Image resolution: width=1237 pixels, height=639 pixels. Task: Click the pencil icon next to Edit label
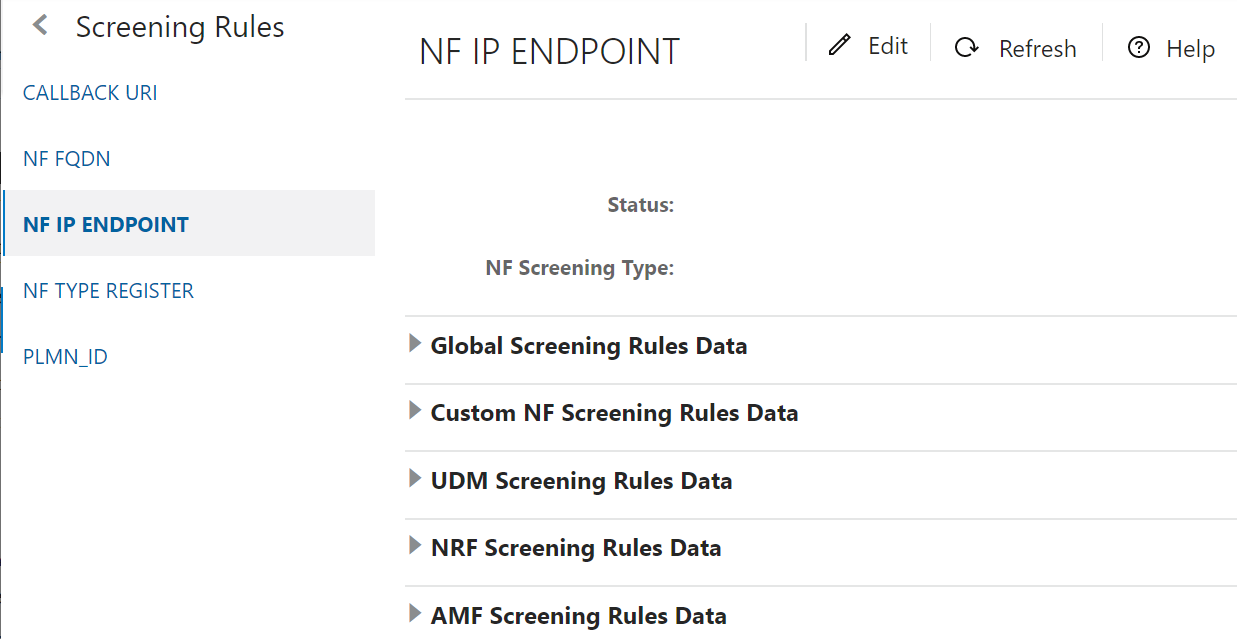tap(839, 45)
